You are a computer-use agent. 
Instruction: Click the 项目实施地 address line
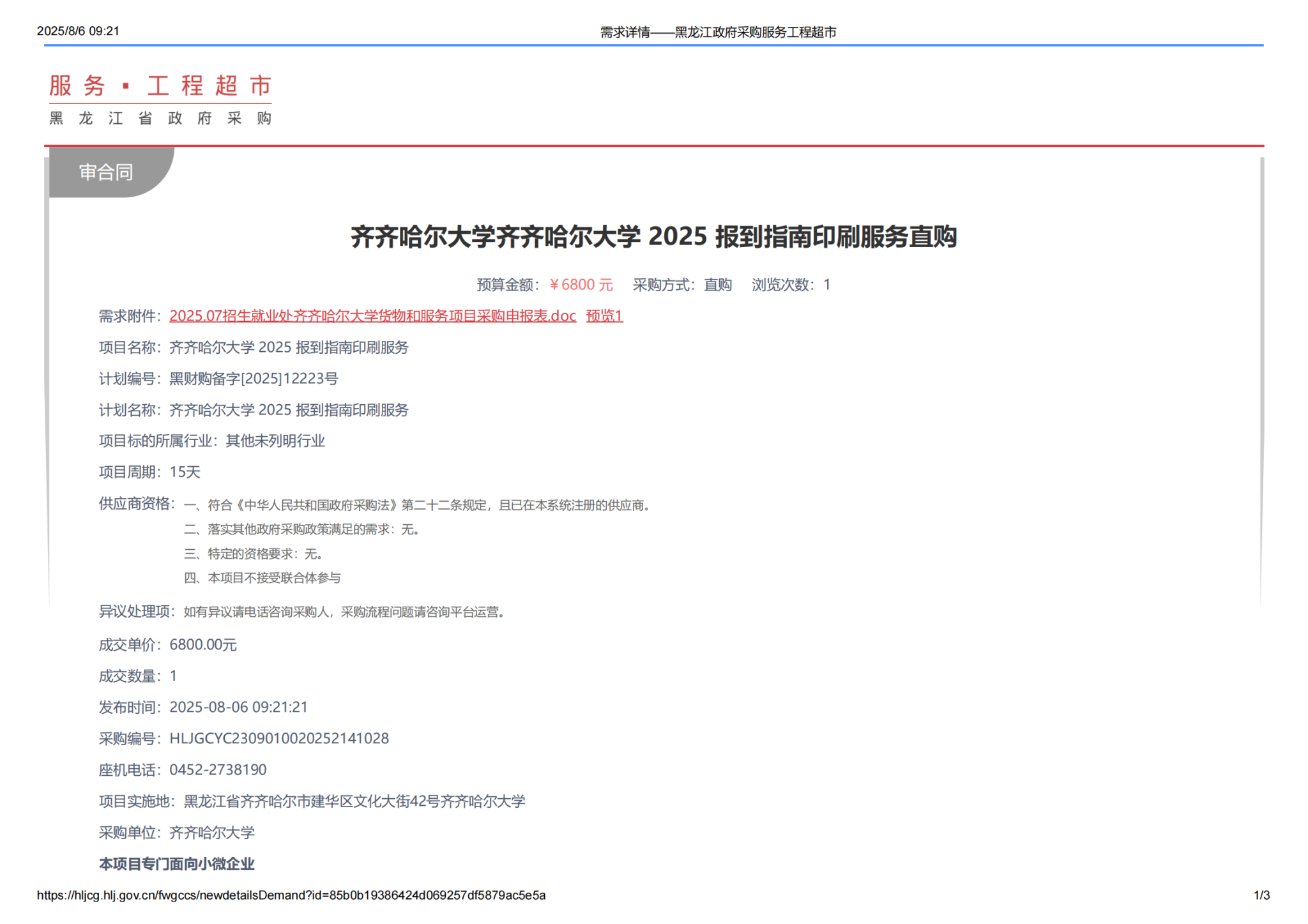point(312,801)
